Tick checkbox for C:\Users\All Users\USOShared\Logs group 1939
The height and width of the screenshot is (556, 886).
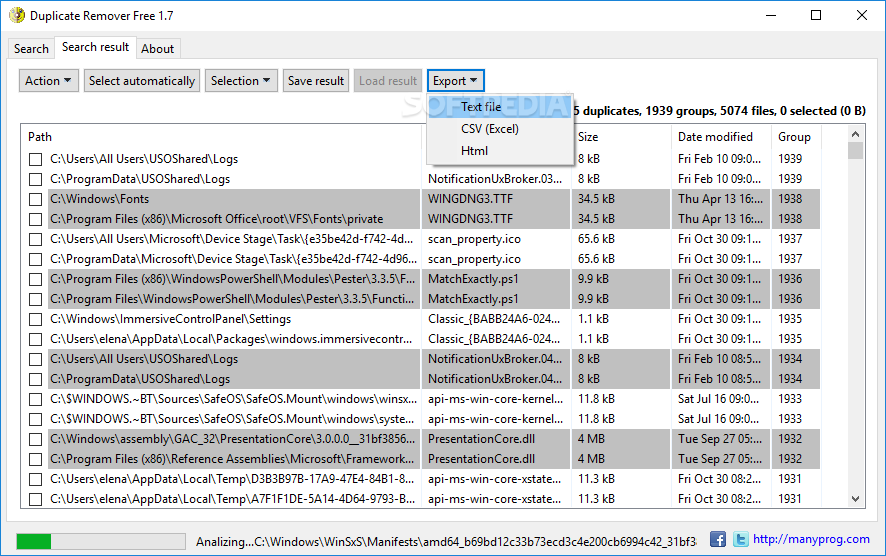click(36, 159)
